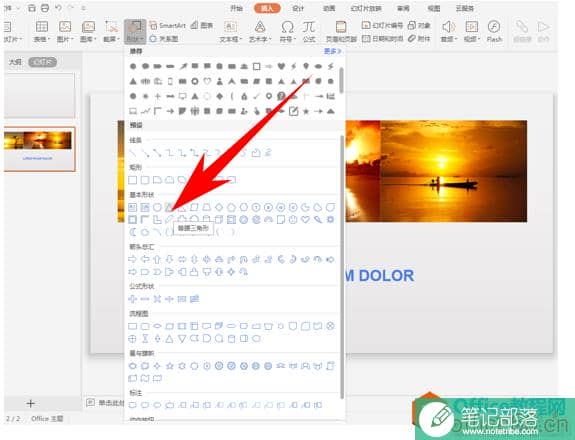Screen dimensions: 575x440
Task: Select the cube basic shape
Action: pos(219,220)
